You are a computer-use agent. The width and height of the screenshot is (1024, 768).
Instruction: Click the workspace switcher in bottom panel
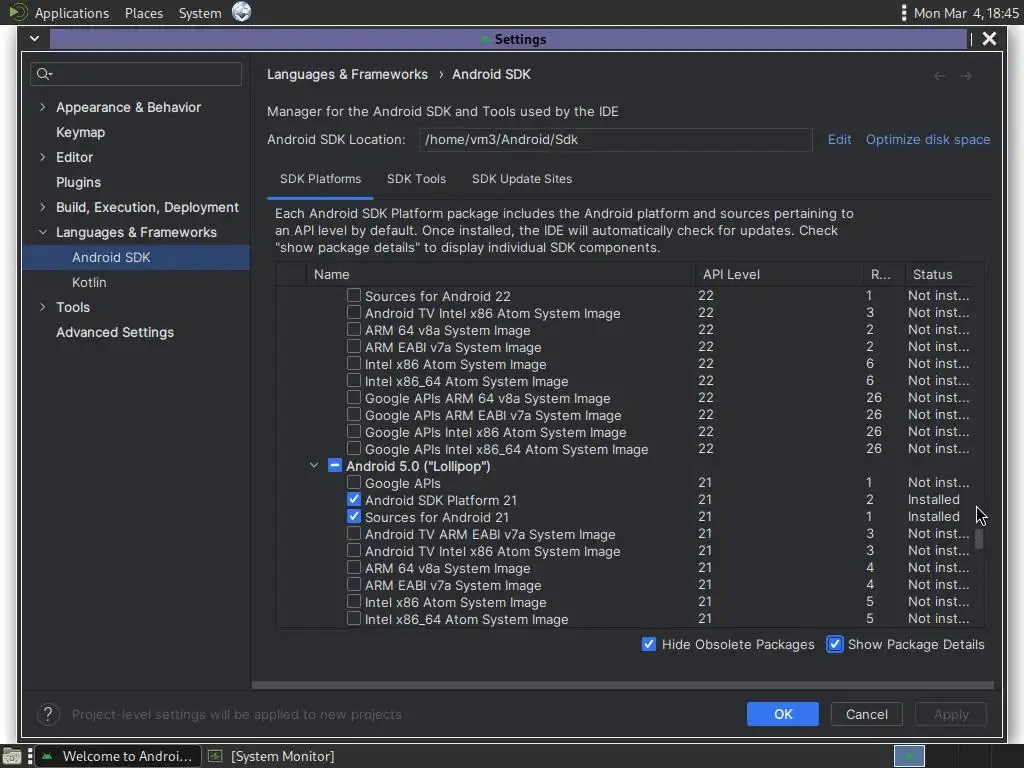coord(909,756)
